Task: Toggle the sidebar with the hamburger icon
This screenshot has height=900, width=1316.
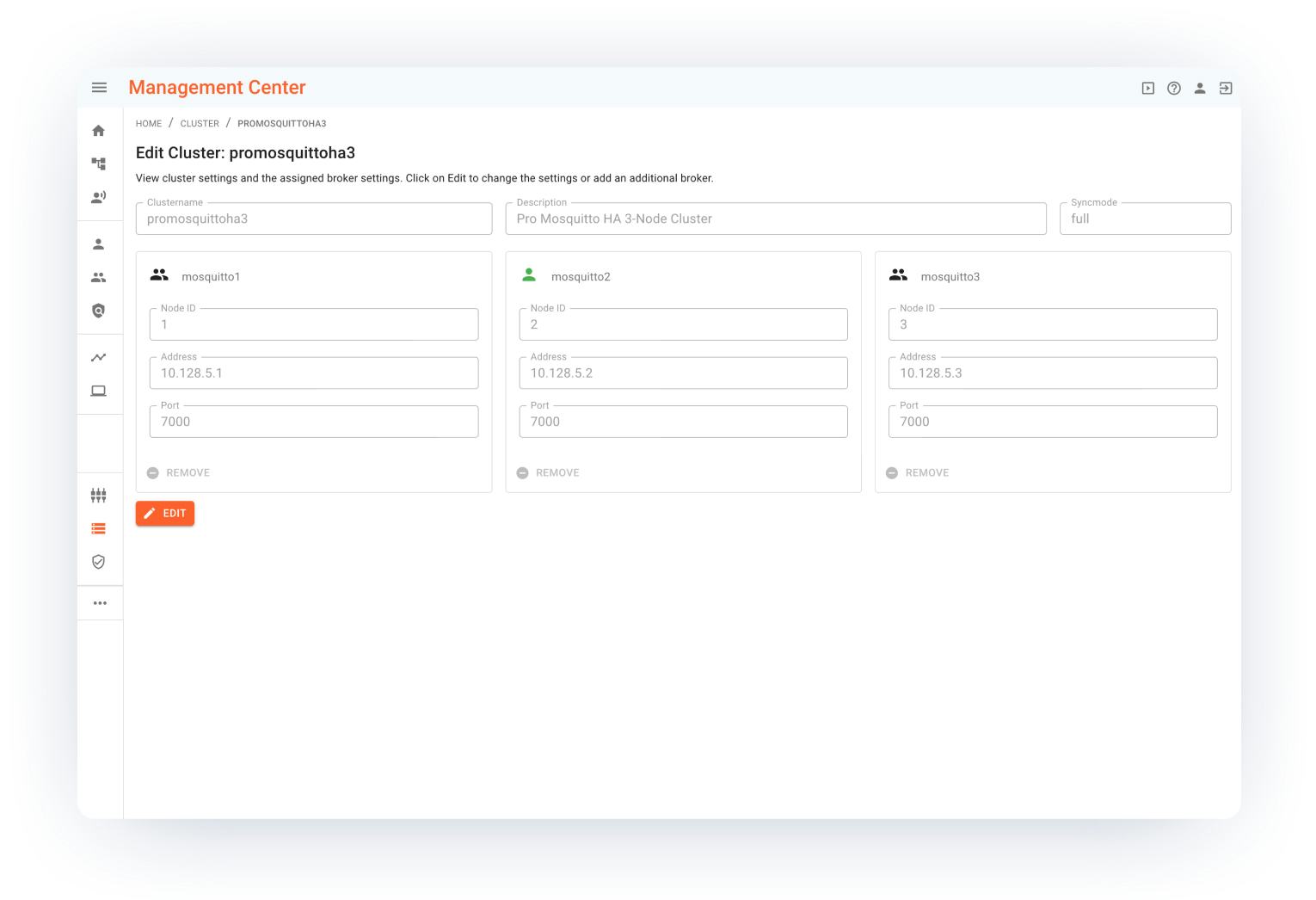Action: (x=99, y=87)
